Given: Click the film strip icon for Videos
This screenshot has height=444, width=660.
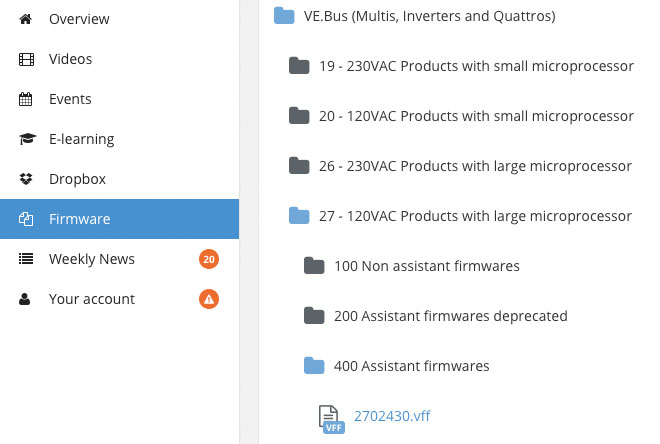Looking at the screenshot, I should tap(26, 59).
